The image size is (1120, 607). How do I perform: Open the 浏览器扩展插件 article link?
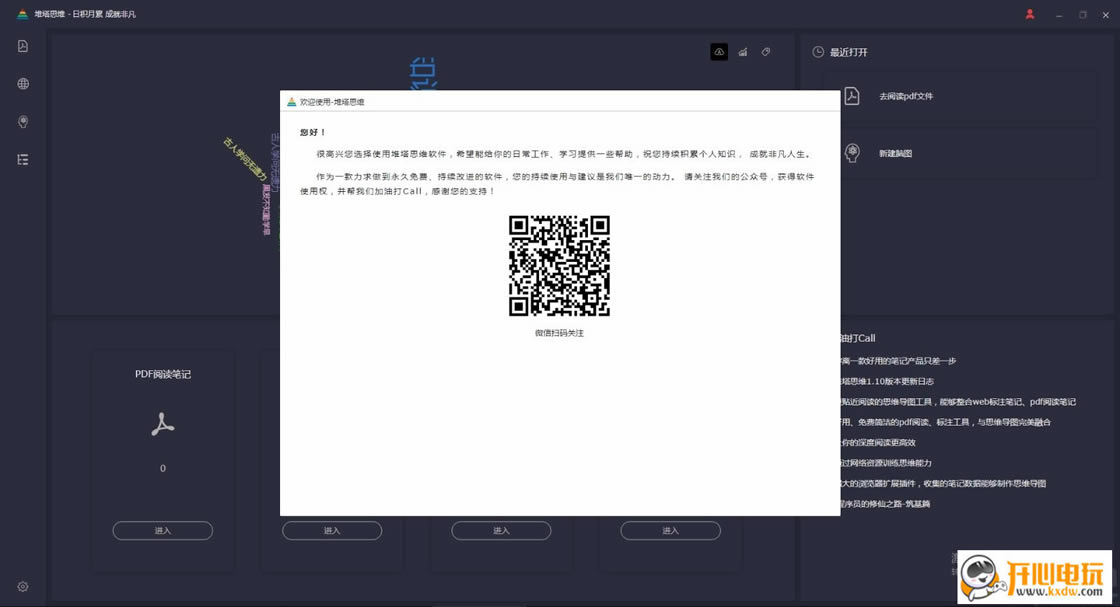[x=944, y=483]
